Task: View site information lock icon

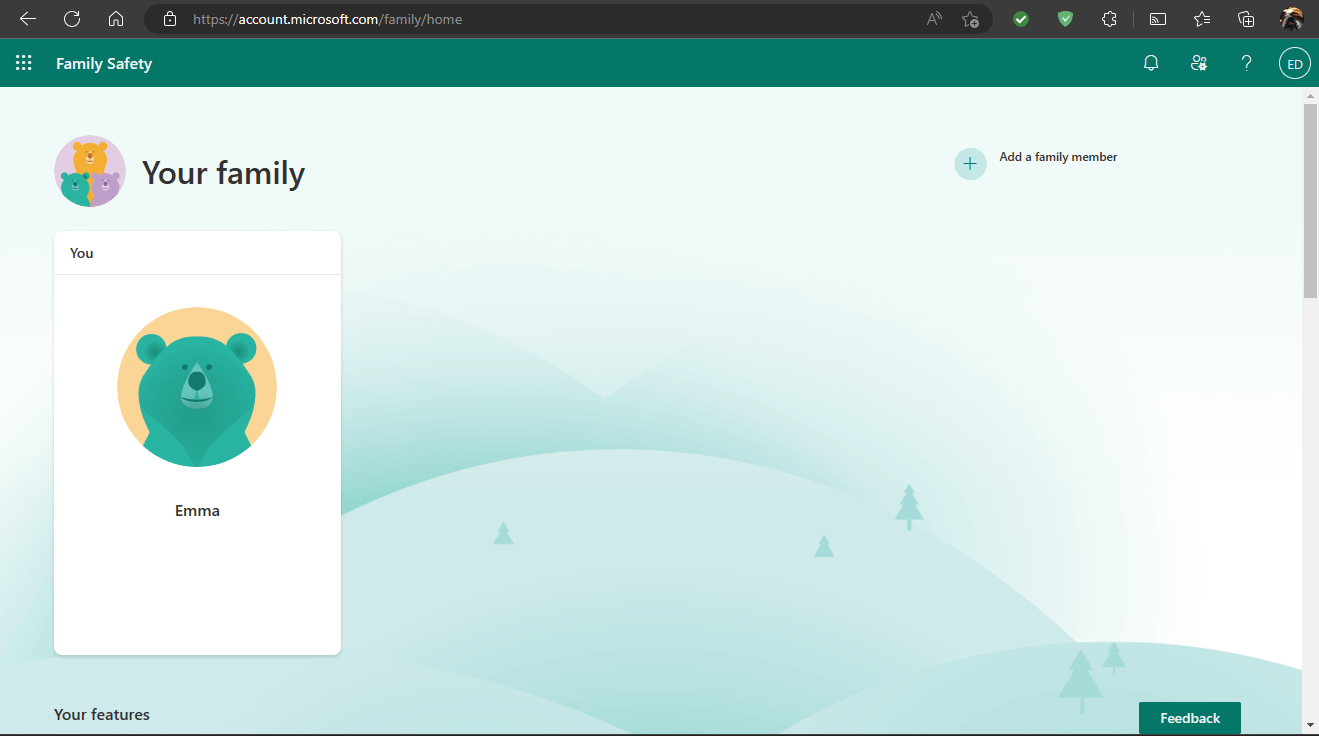Action: 170,19
